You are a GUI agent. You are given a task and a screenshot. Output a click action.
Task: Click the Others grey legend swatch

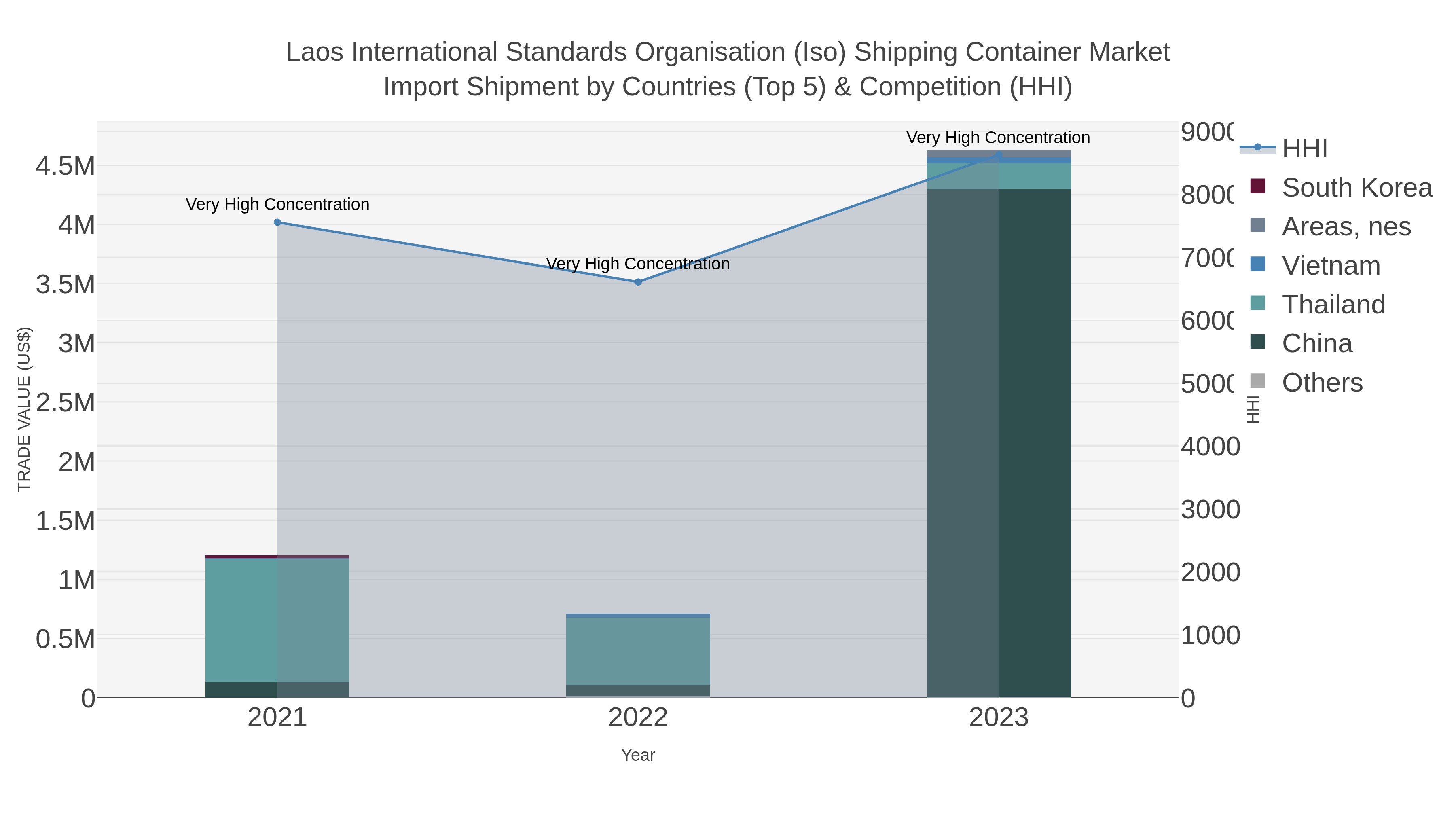(1257, 381)
